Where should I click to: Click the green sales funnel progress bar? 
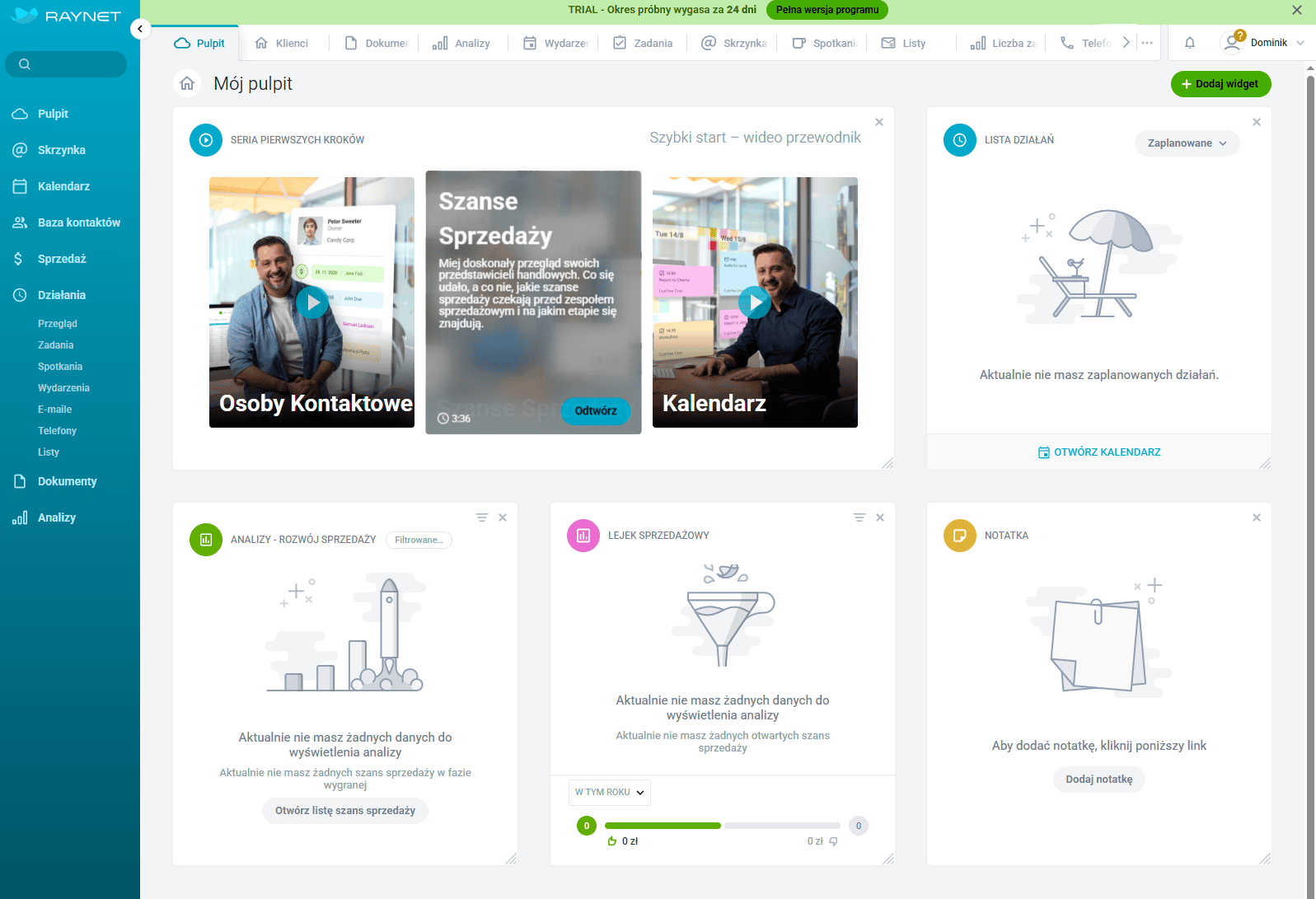click(x=663, y=826)
